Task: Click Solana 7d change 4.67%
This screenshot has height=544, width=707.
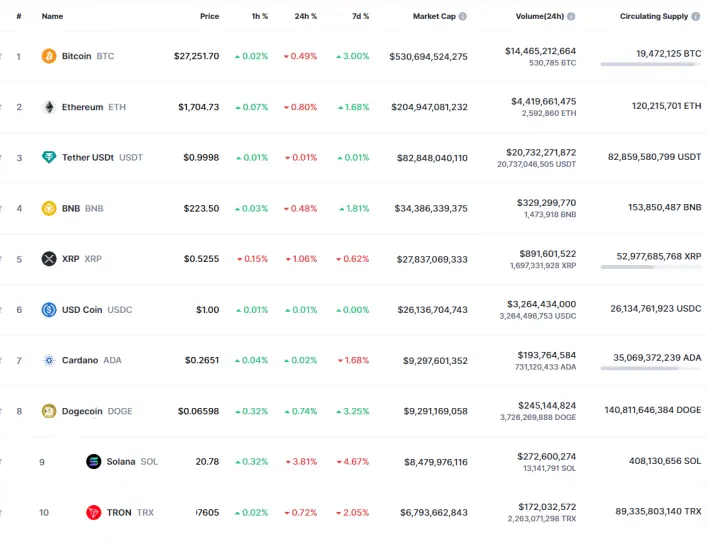Action: [353, 461]
